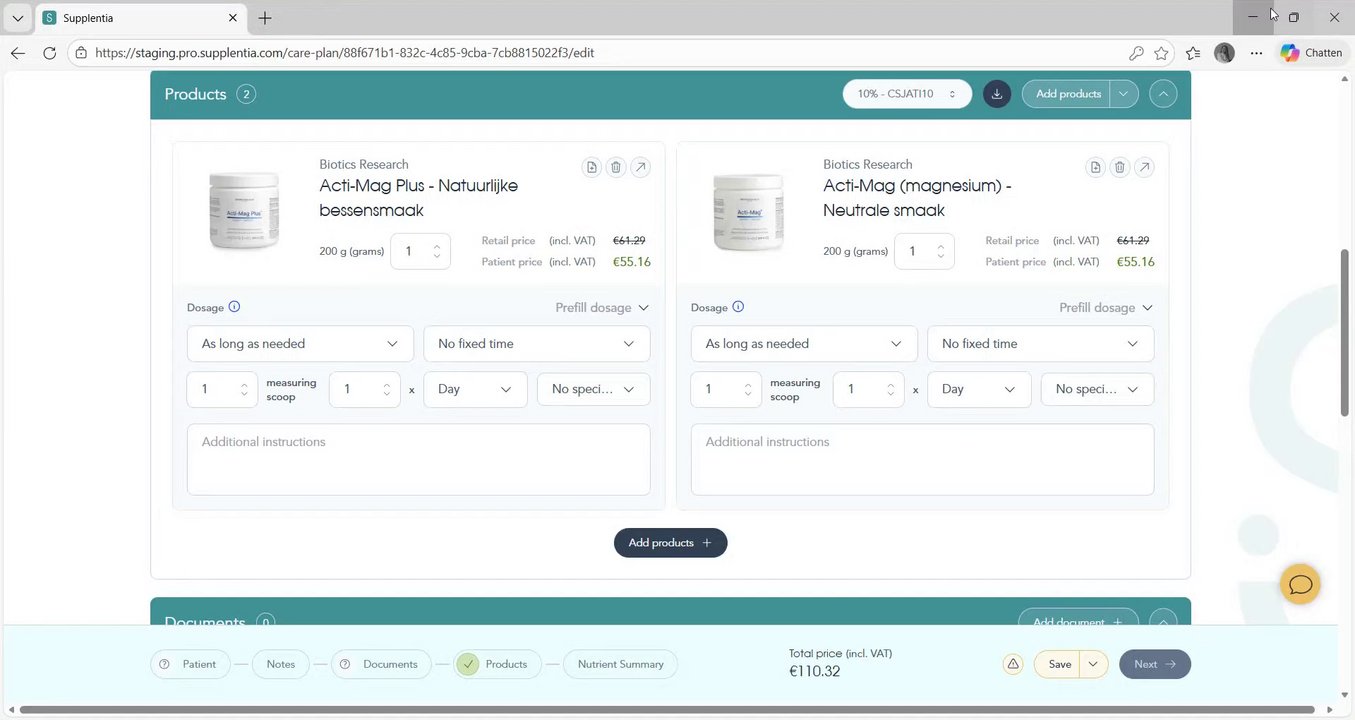
Task: Reload the page with refresh icon
Action: pyautogui.click(x=49, y=53)
